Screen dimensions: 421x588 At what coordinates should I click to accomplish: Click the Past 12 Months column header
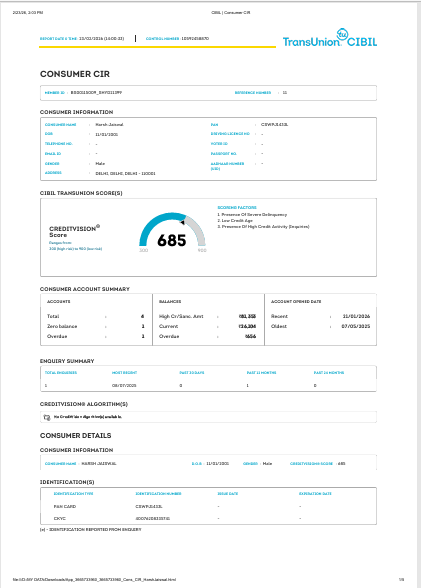click(261, 373)
